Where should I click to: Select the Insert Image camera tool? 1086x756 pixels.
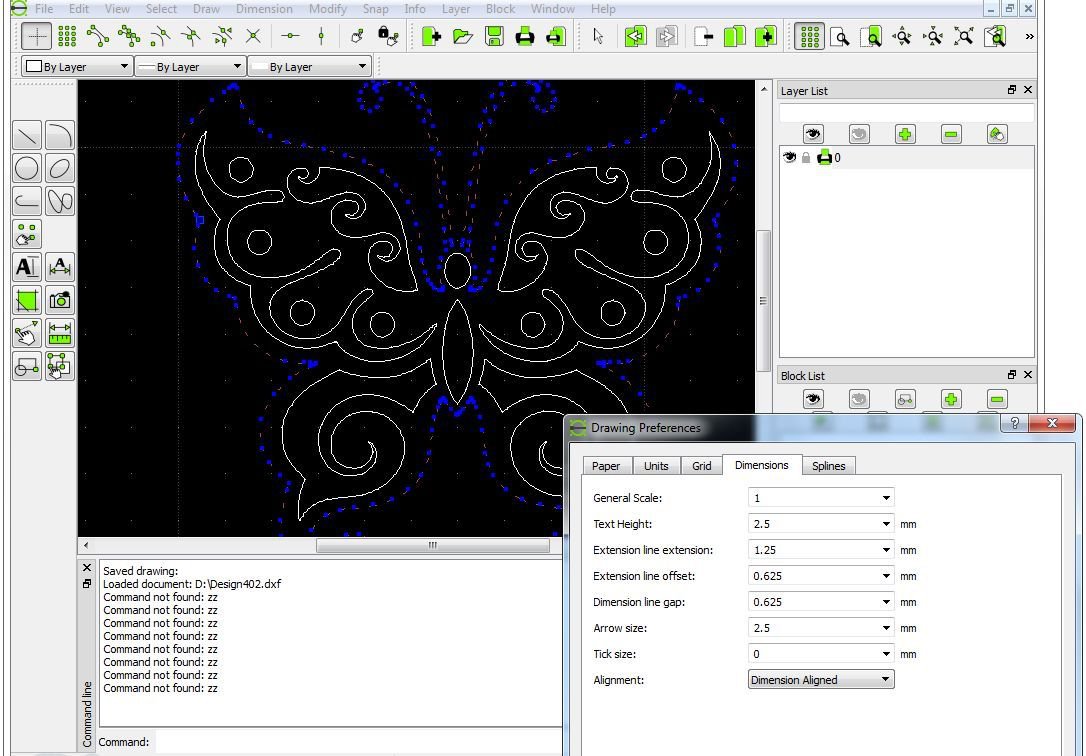click(59, 299)
